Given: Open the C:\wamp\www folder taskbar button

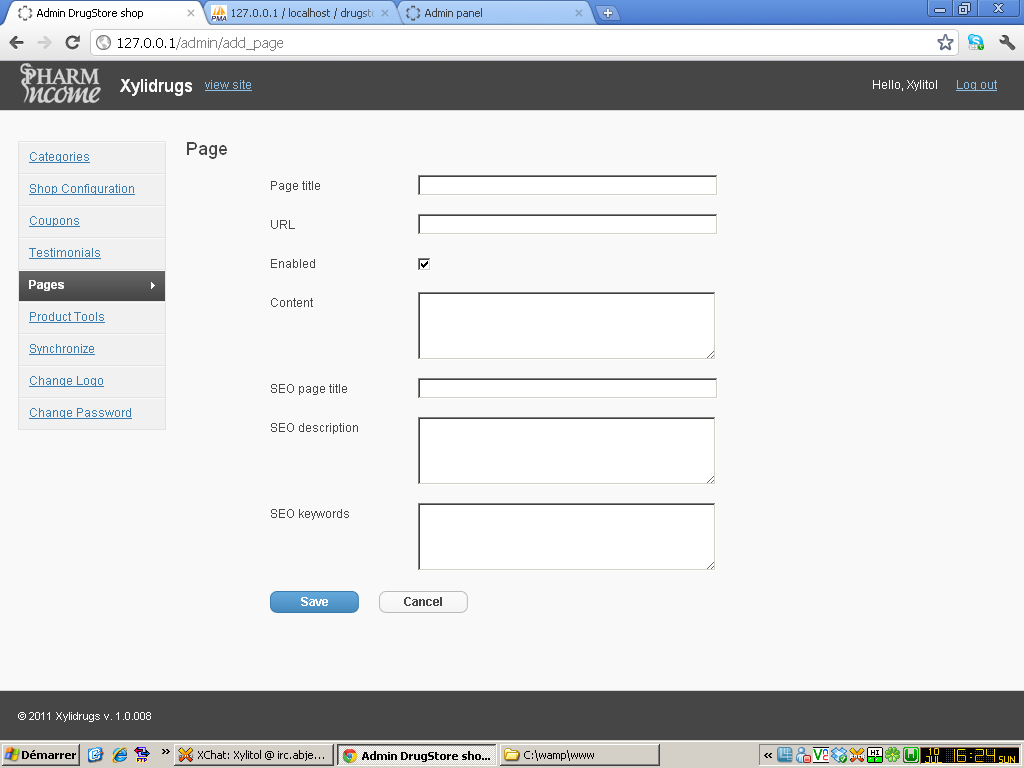Looking at the screenshot, I should (580, 755).
